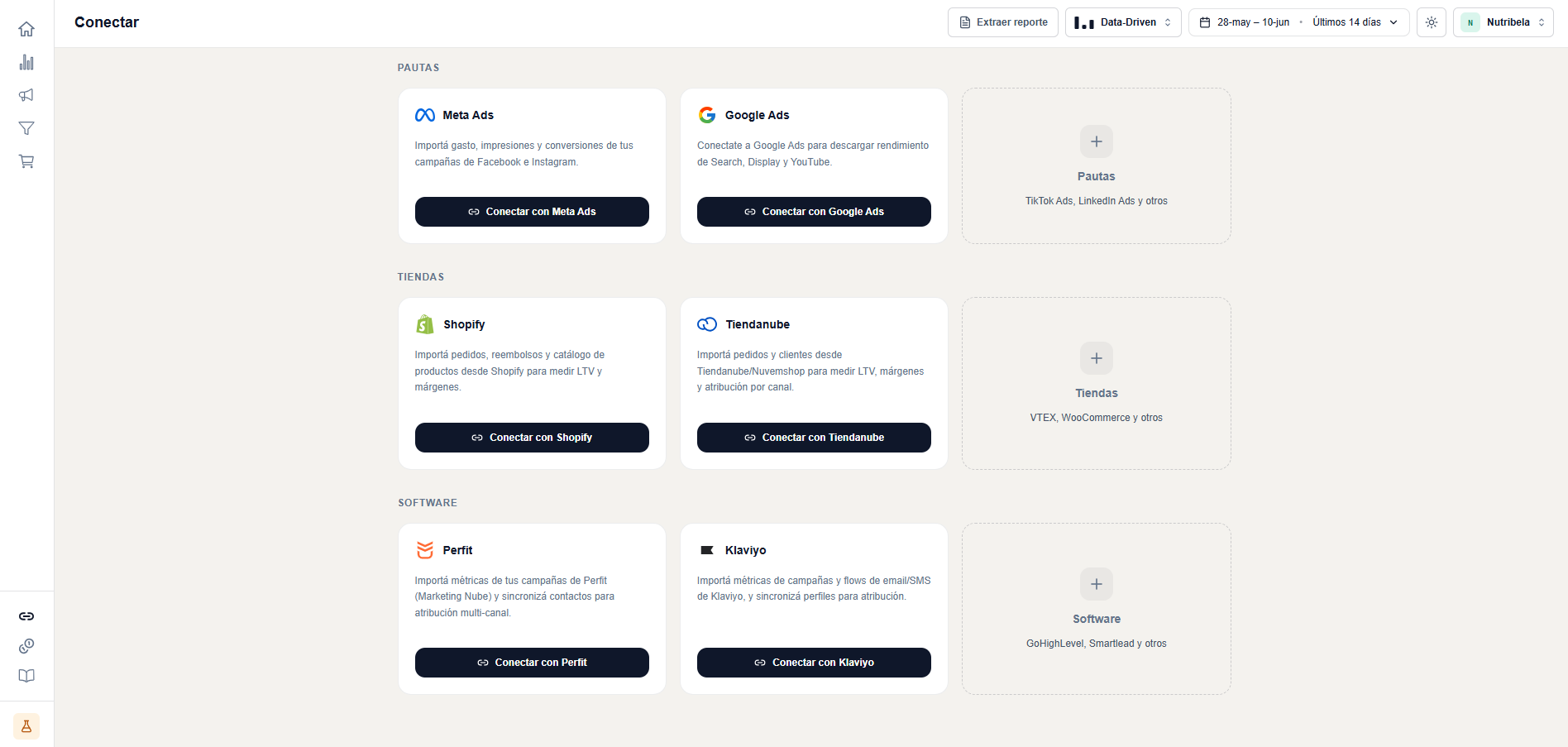Open the funnel icon in the sidebar
The image size is (1568, 747).
click(x=26, y=128)
